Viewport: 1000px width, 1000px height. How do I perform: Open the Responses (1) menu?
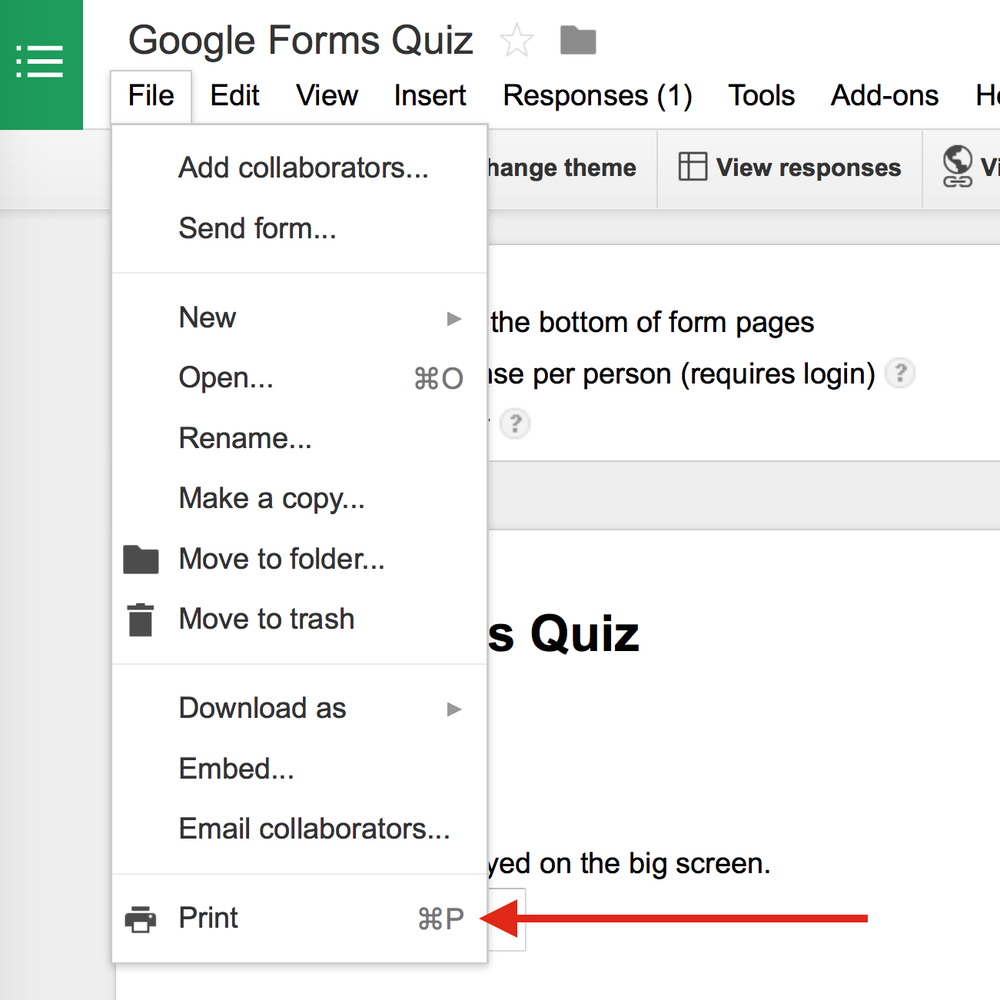coord(598,96)
